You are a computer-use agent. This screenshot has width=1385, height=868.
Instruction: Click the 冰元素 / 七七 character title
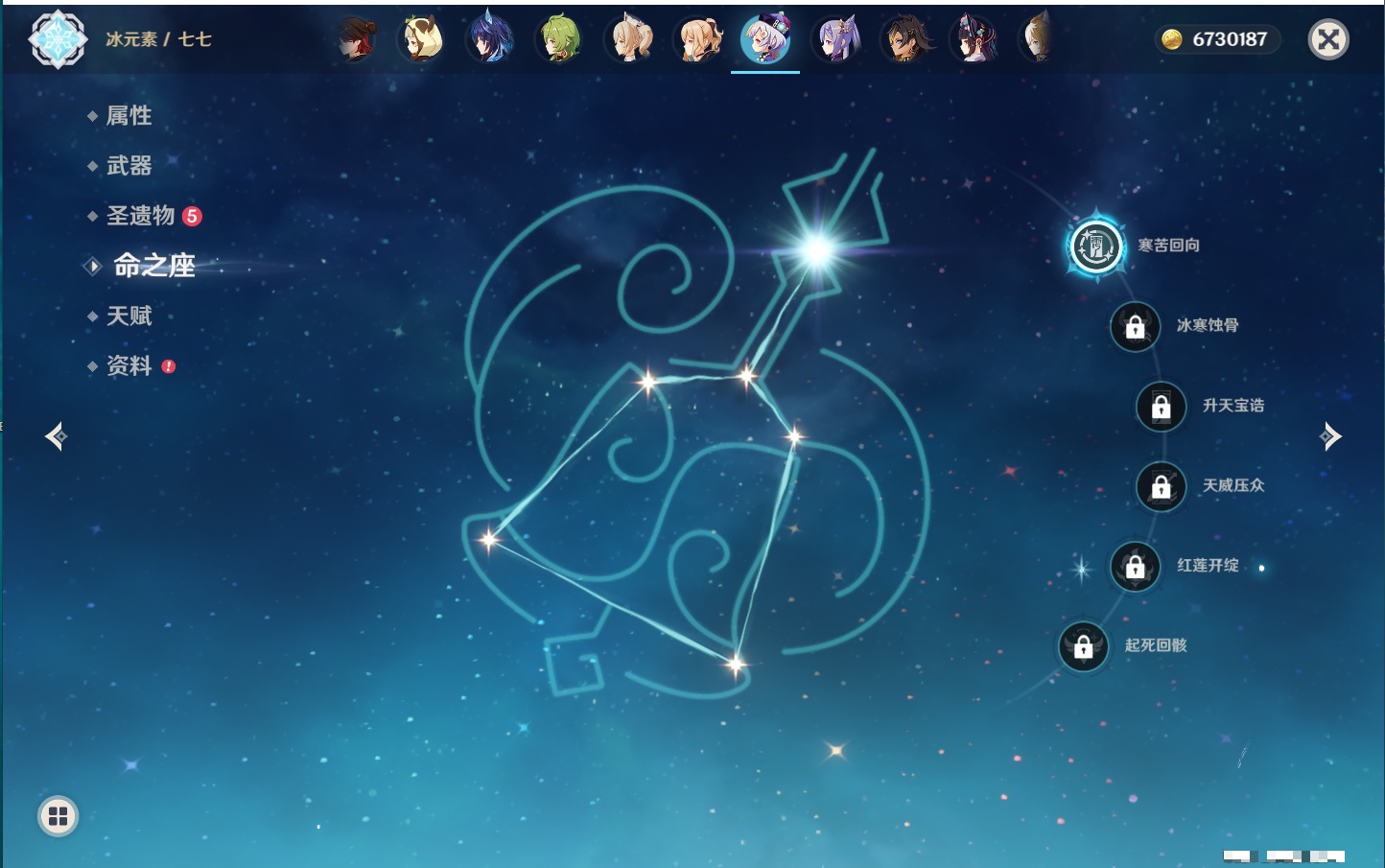(x=158, y=39)
